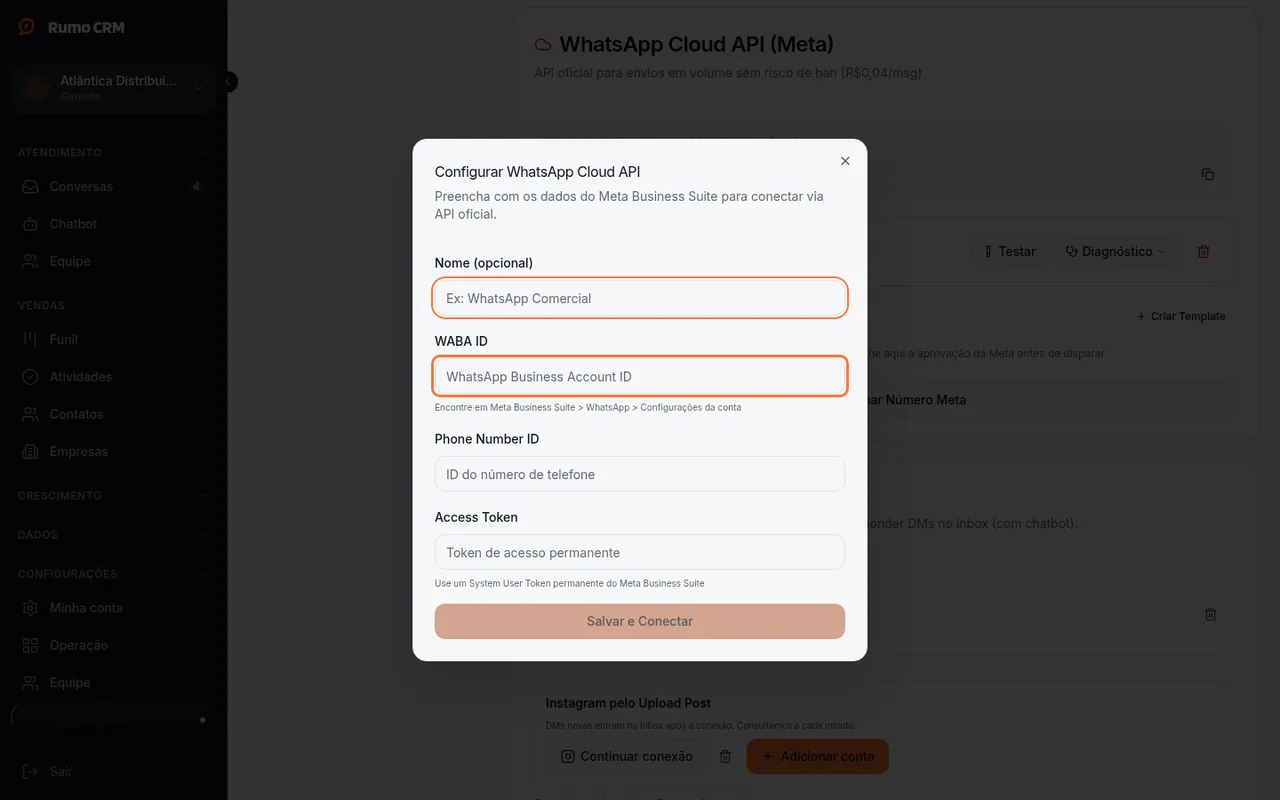Click the Nome (opcional) input field
Screen dimensions: 1280x800
pyautogui.click(x=640, y=298)
